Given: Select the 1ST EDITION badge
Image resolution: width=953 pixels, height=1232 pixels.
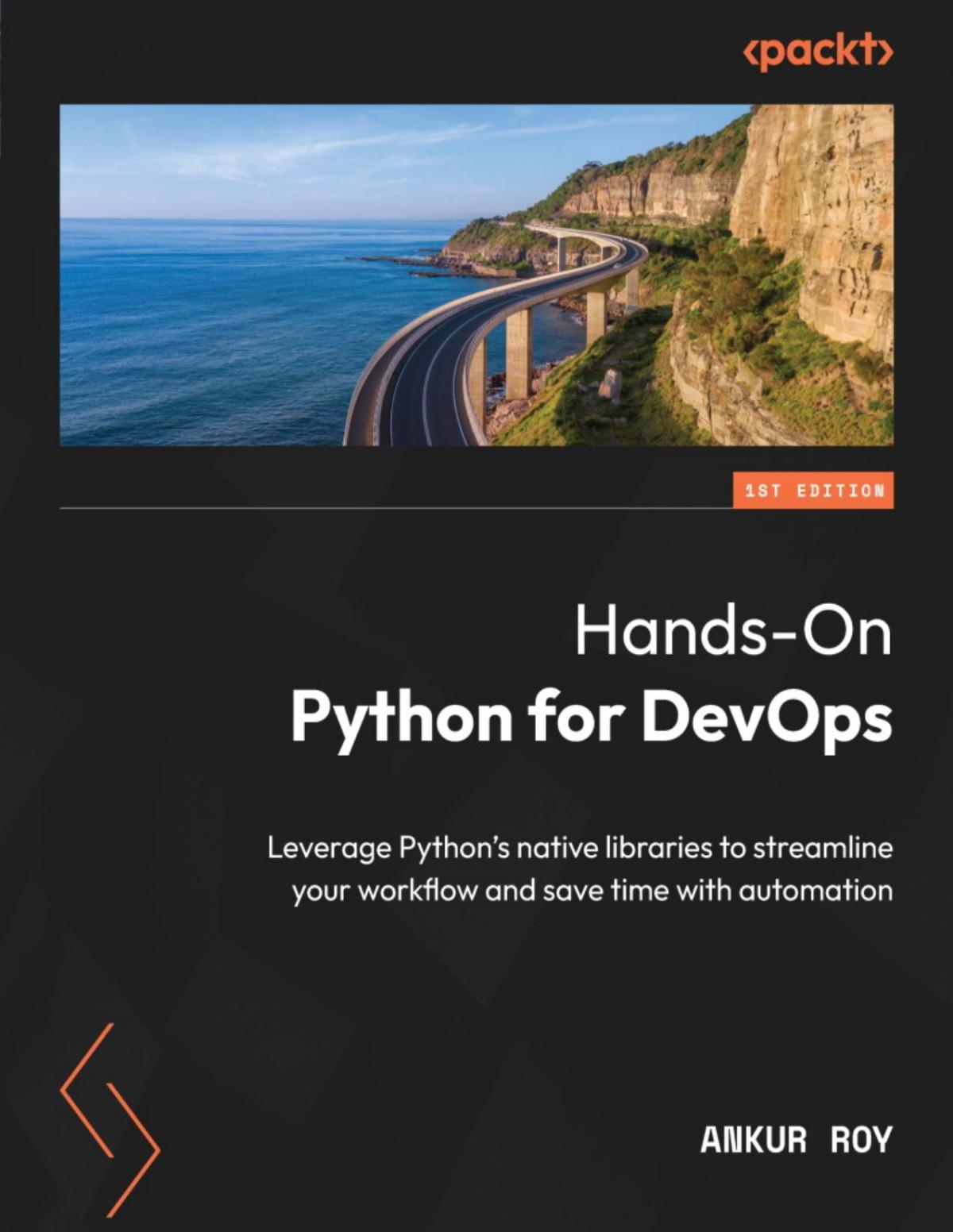Looking at the screenshot, I should pyautogui.click(x=813, y=491).
